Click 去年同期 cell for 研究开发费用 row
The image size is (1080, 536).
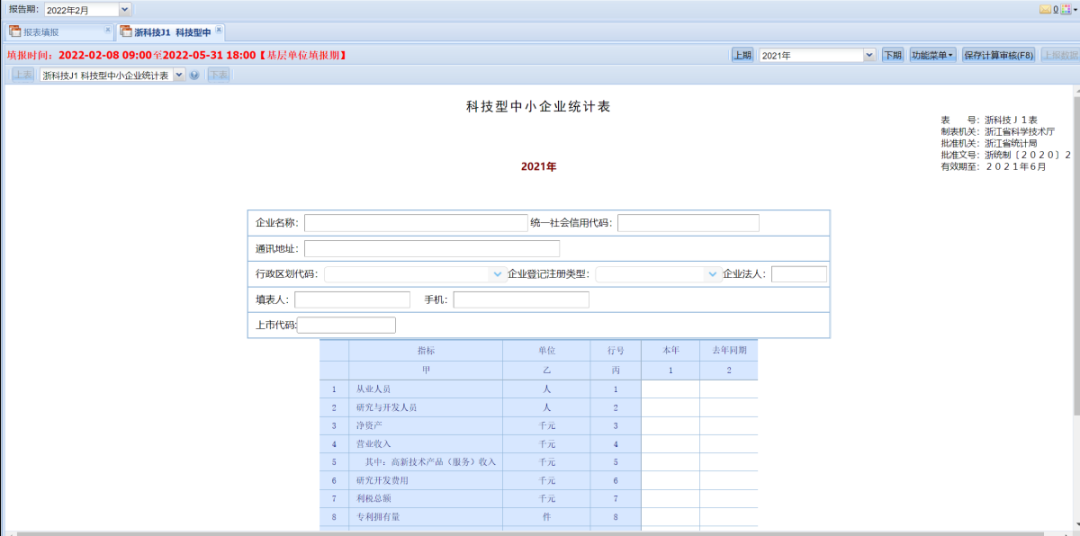coord(729,480)
